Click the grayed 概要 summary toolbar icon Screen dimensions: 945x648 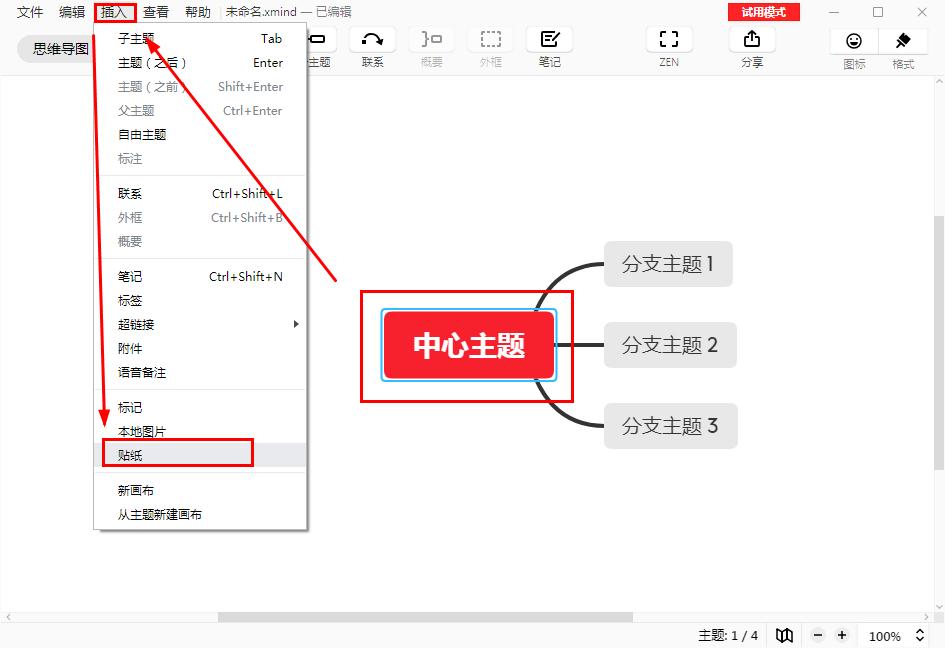(x=431, y=42)
